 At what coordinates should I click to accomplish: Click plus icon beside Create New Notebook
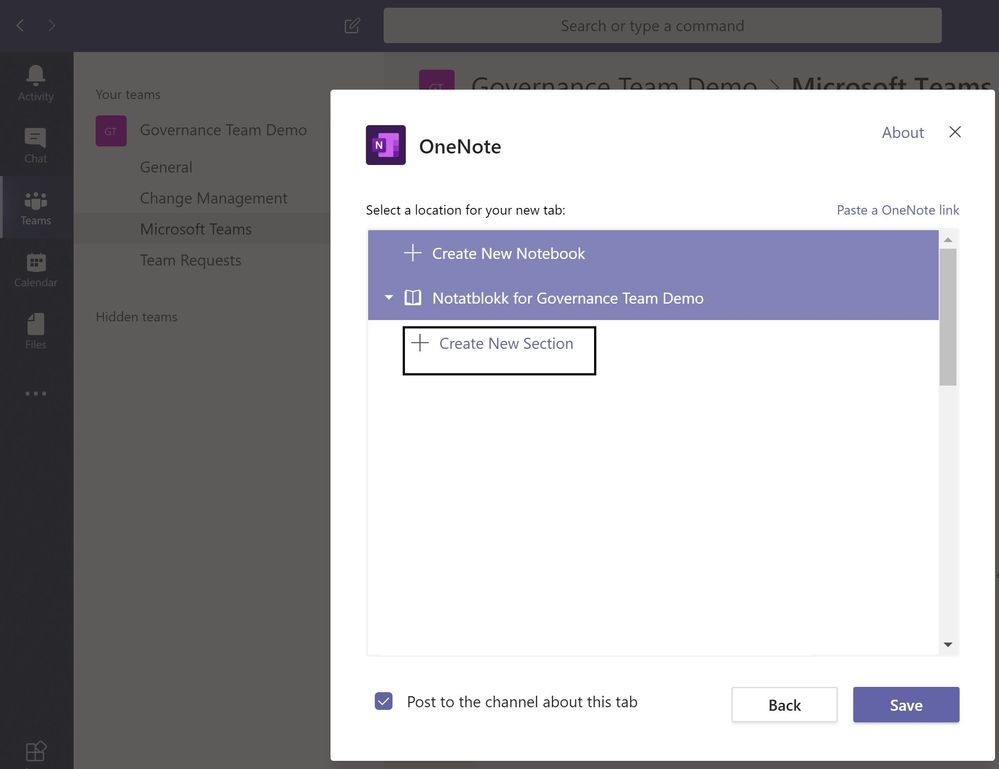coord(413,253)
